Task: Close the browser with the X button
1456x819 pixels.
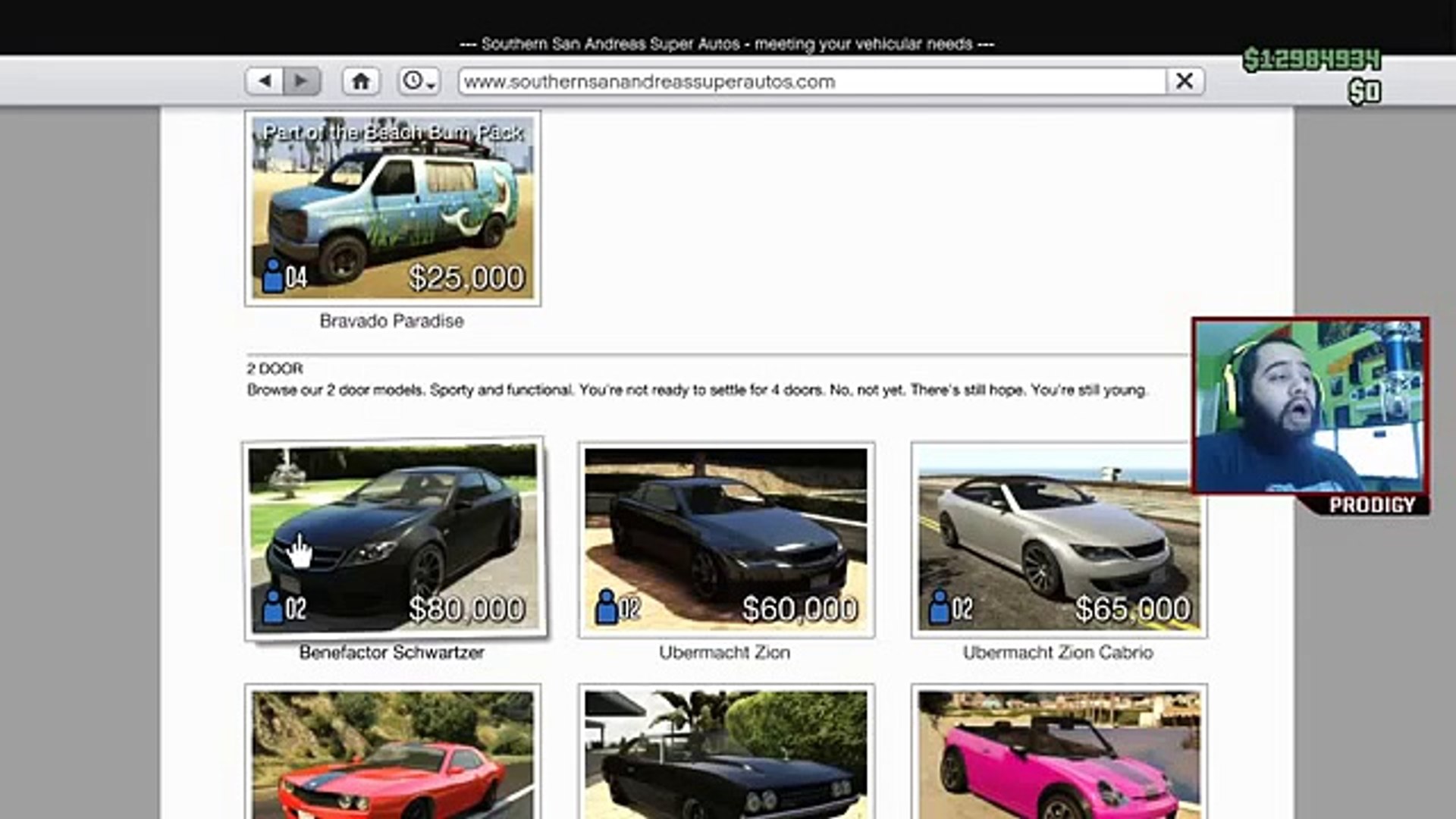Action: click(1185, 80)
